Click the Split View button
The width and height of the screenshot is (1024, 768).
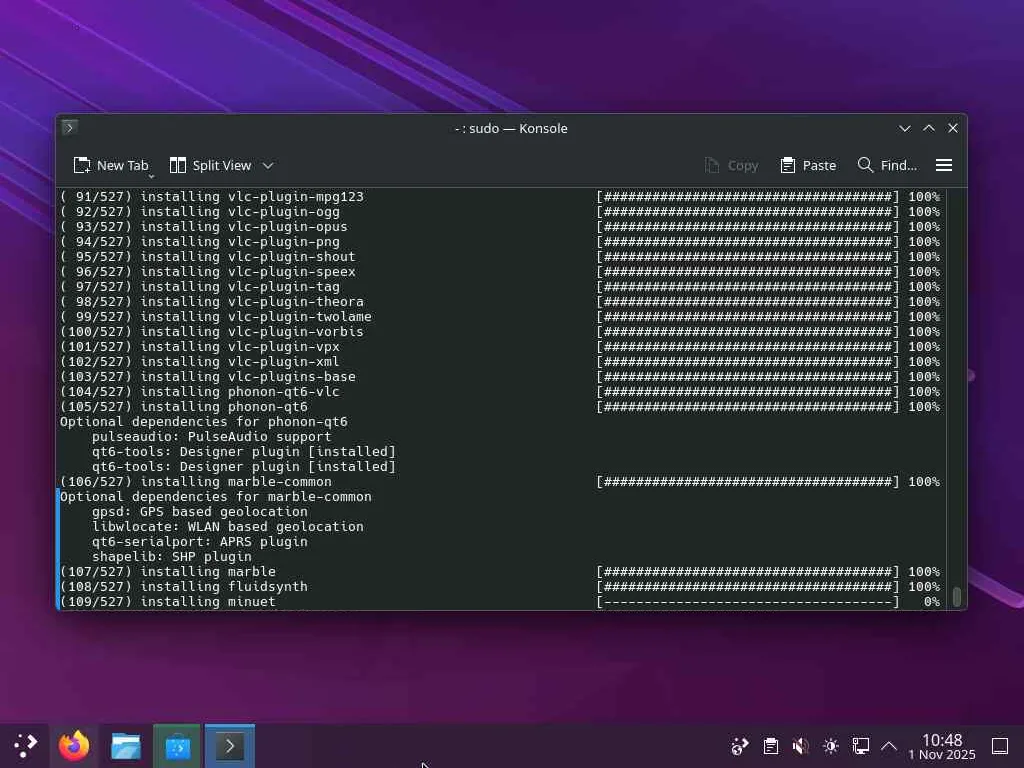pyautogui.click(x=210, y=165)
